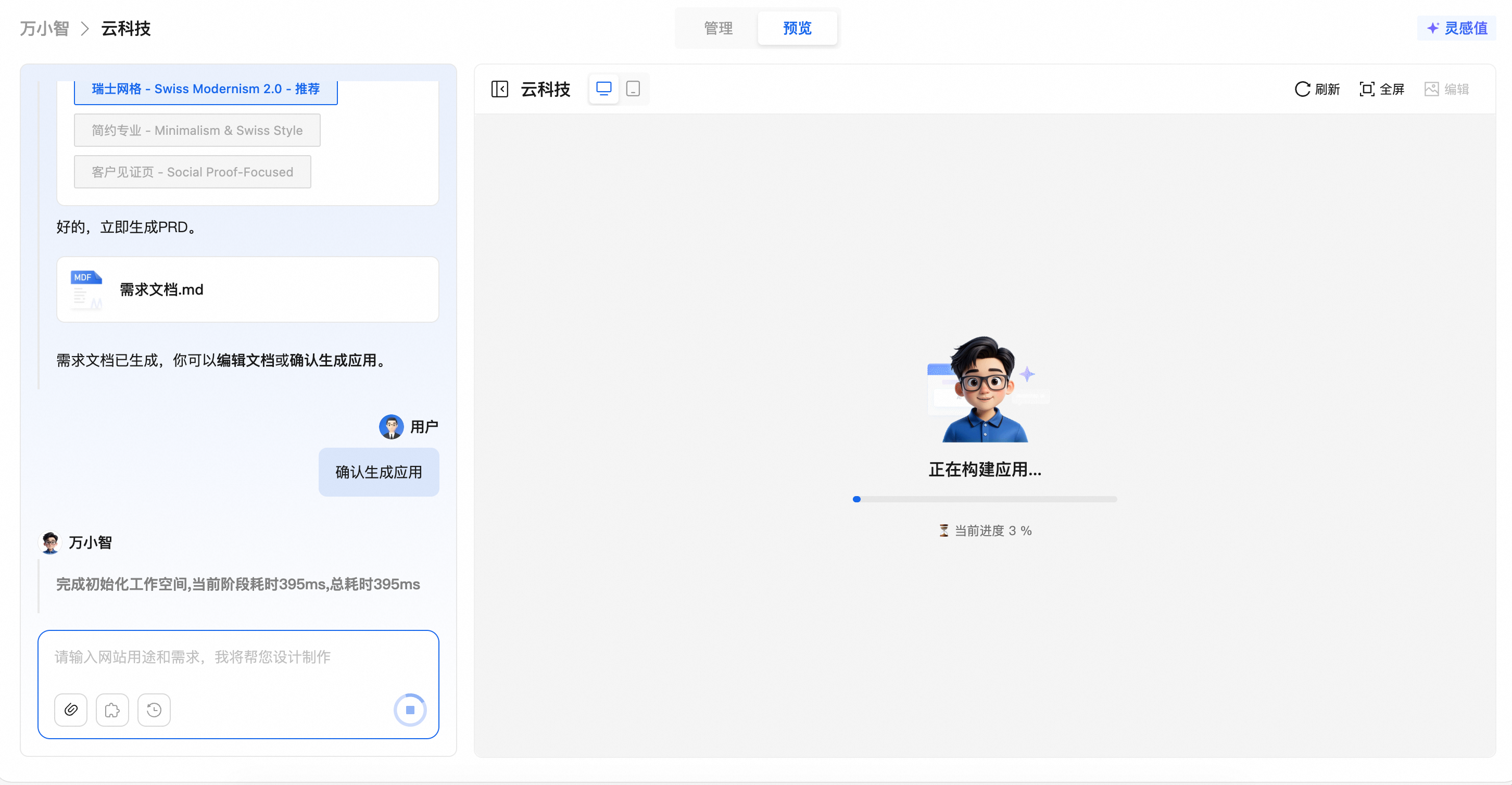
Task: Click the build progress bar
Action: click(x=985, y=499)
